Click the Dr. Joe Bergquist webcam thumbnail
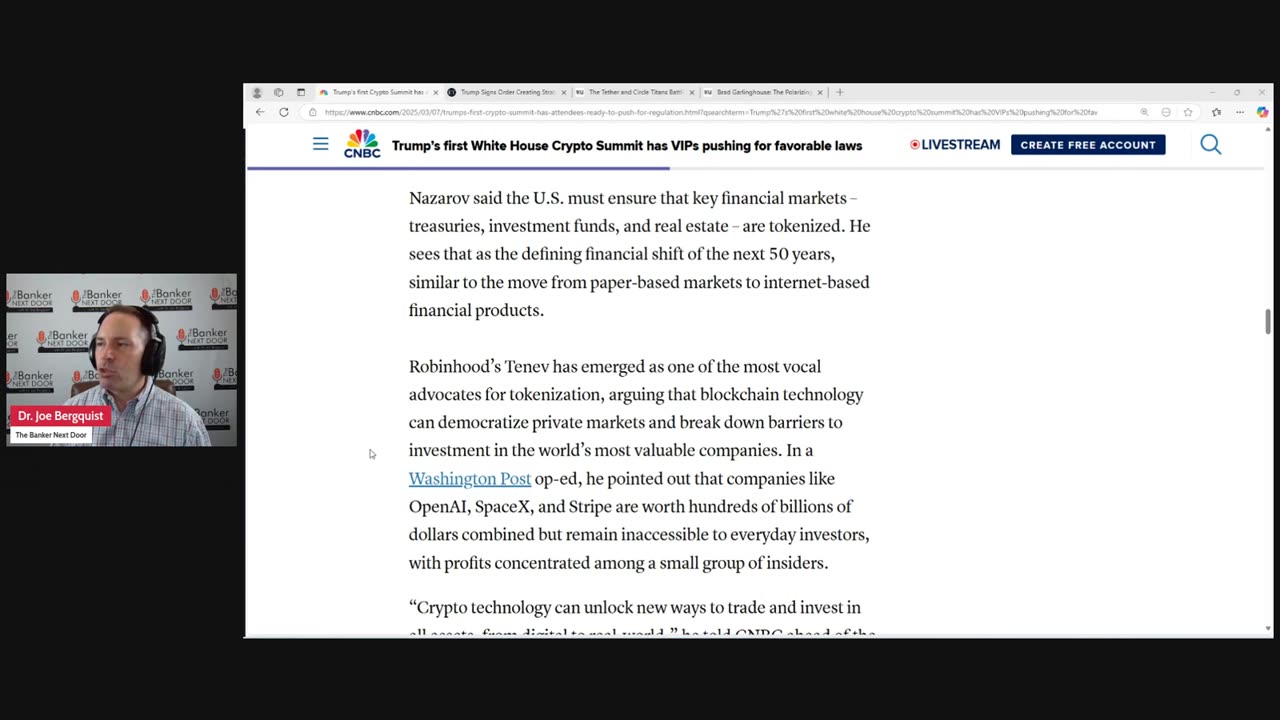 click(121, 360)
